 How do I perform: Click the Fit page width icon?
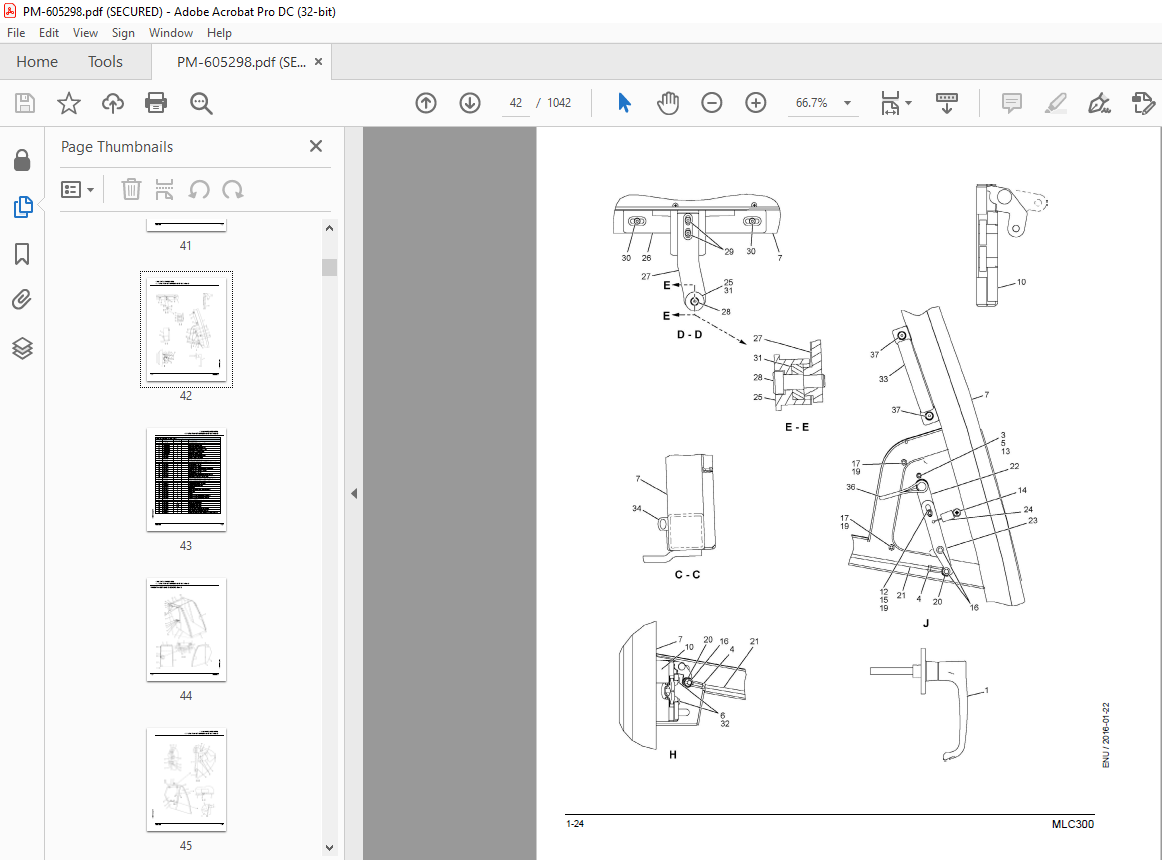tap(890, 103)
